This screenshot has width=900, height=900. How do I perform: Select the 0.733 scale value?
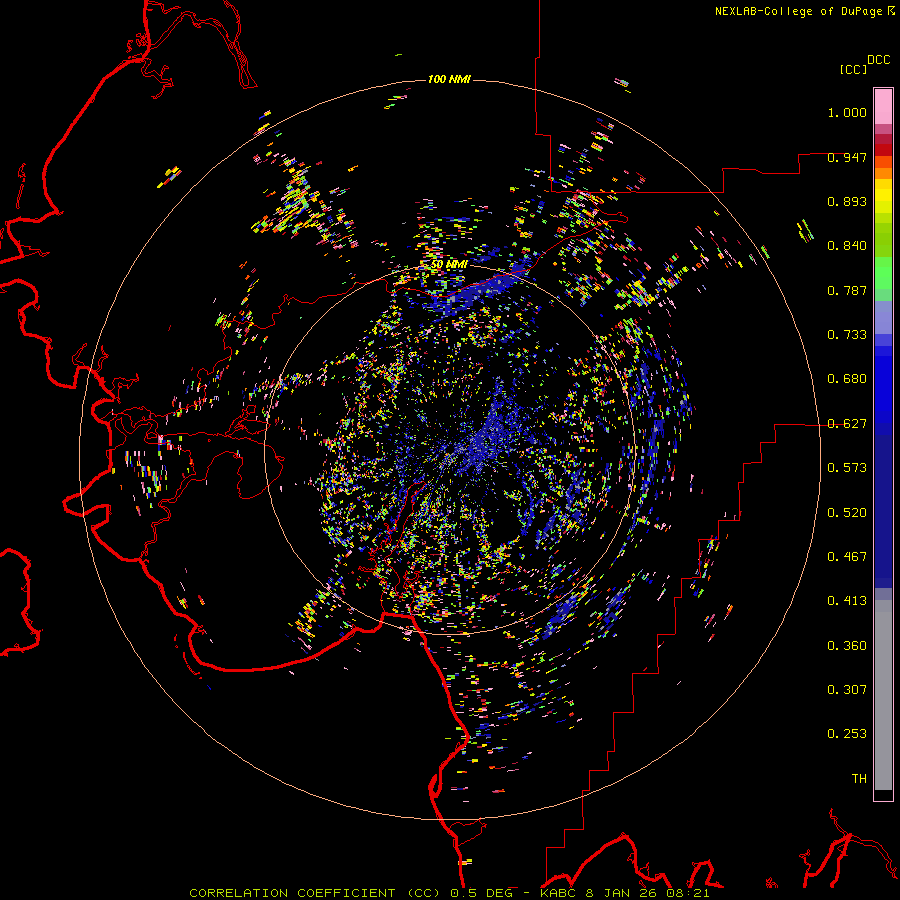[847, 335]
